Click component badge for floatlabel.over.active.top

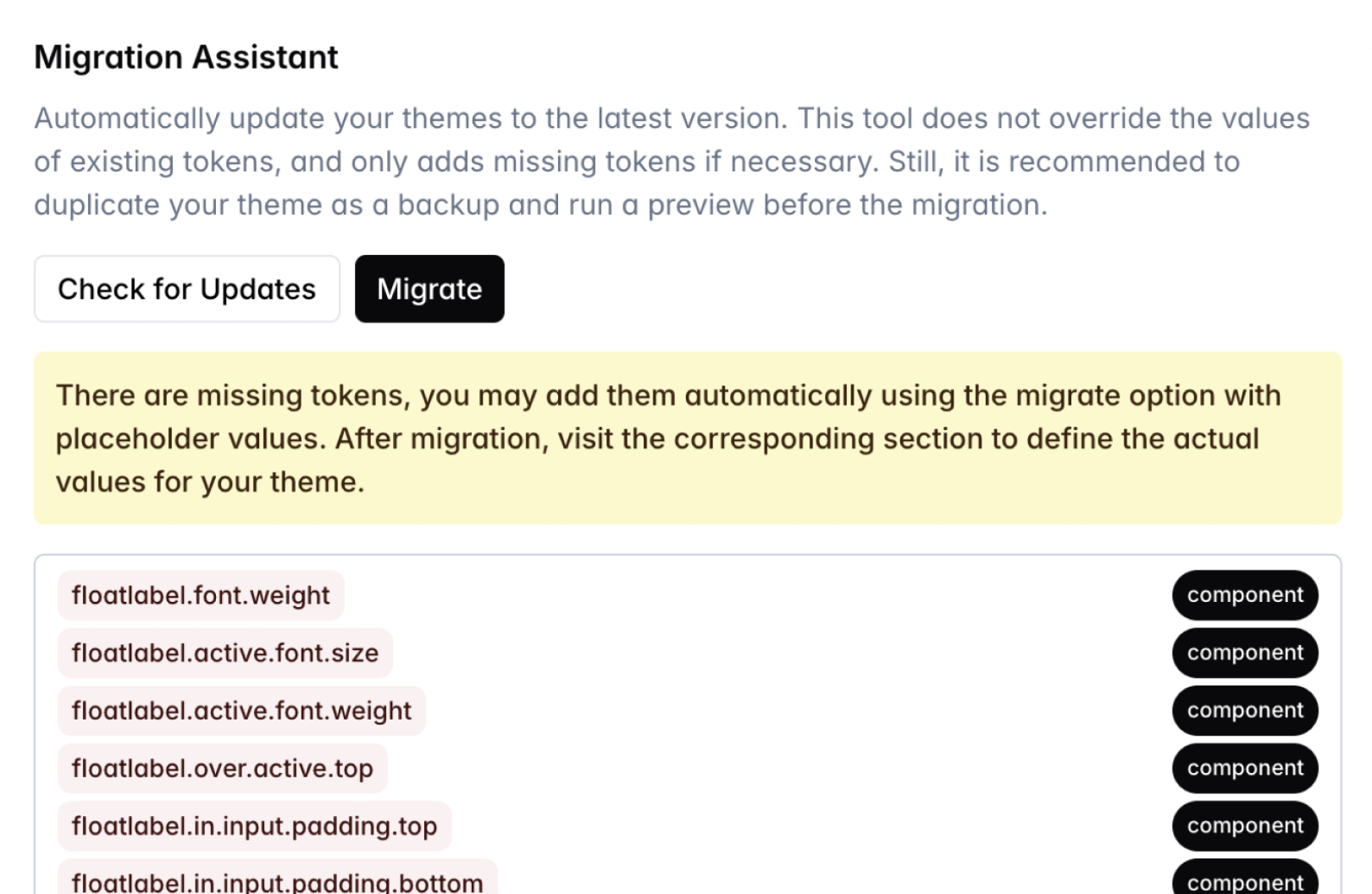(1244, 768)
